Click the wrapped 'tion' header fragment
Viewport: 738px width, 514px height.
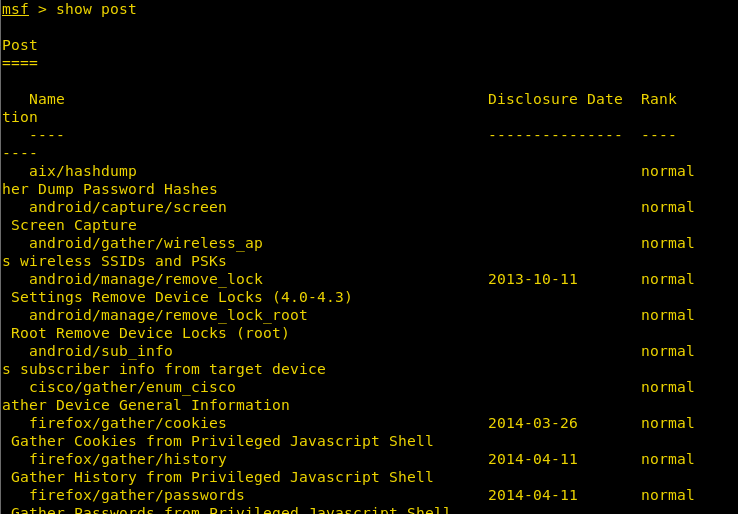pos(20,117)
